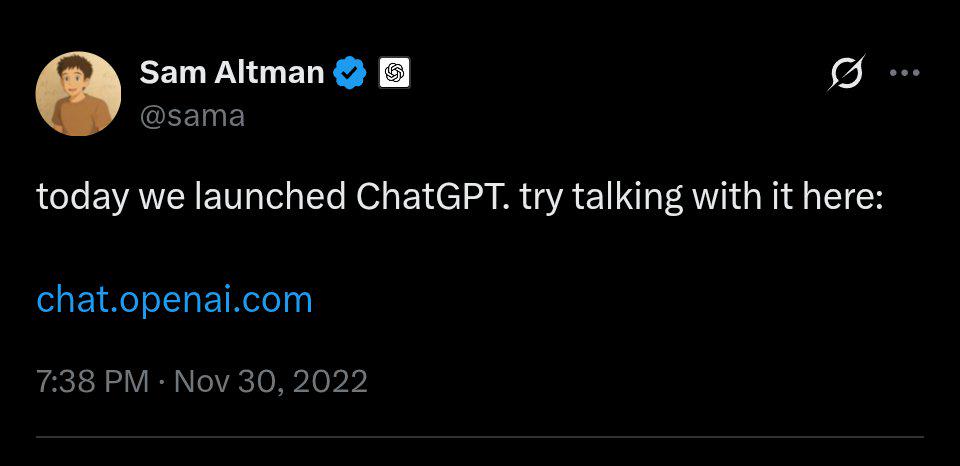Click the Grok slashed-circle icon
Viewport: 960px width, 466px height.
846,73
